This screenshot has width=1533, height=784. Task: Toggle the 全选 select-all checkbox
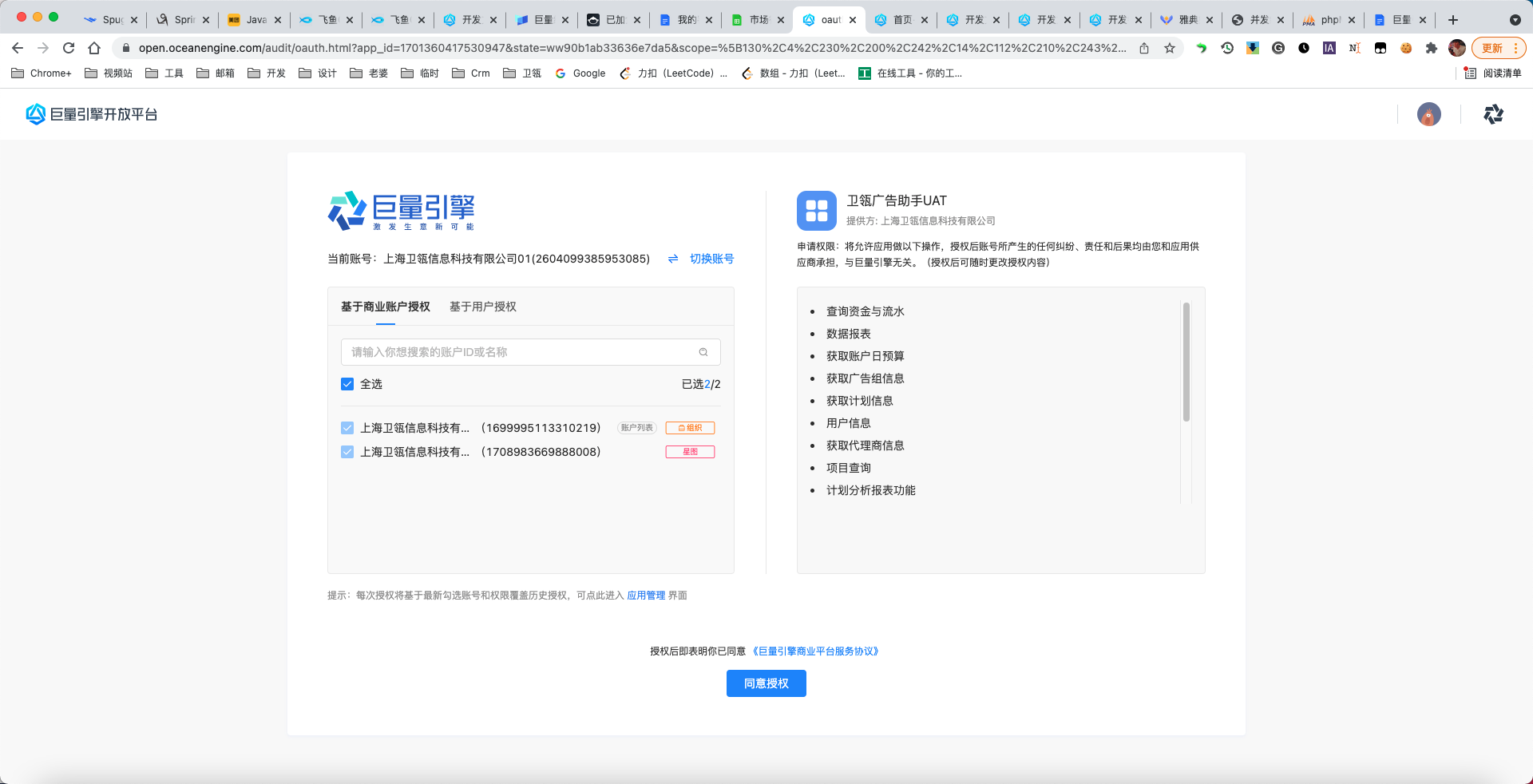click(x=347, y=384)
